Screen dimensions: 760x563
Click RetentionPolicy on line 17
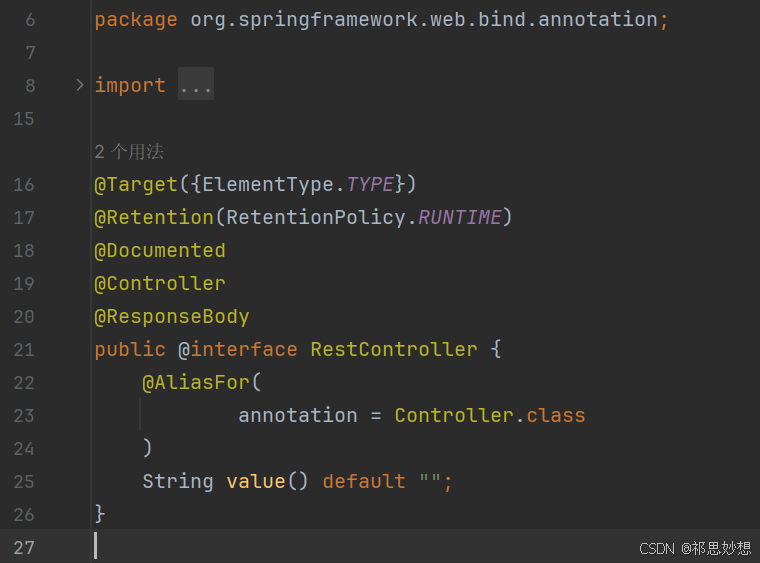(x=316, y=218)
